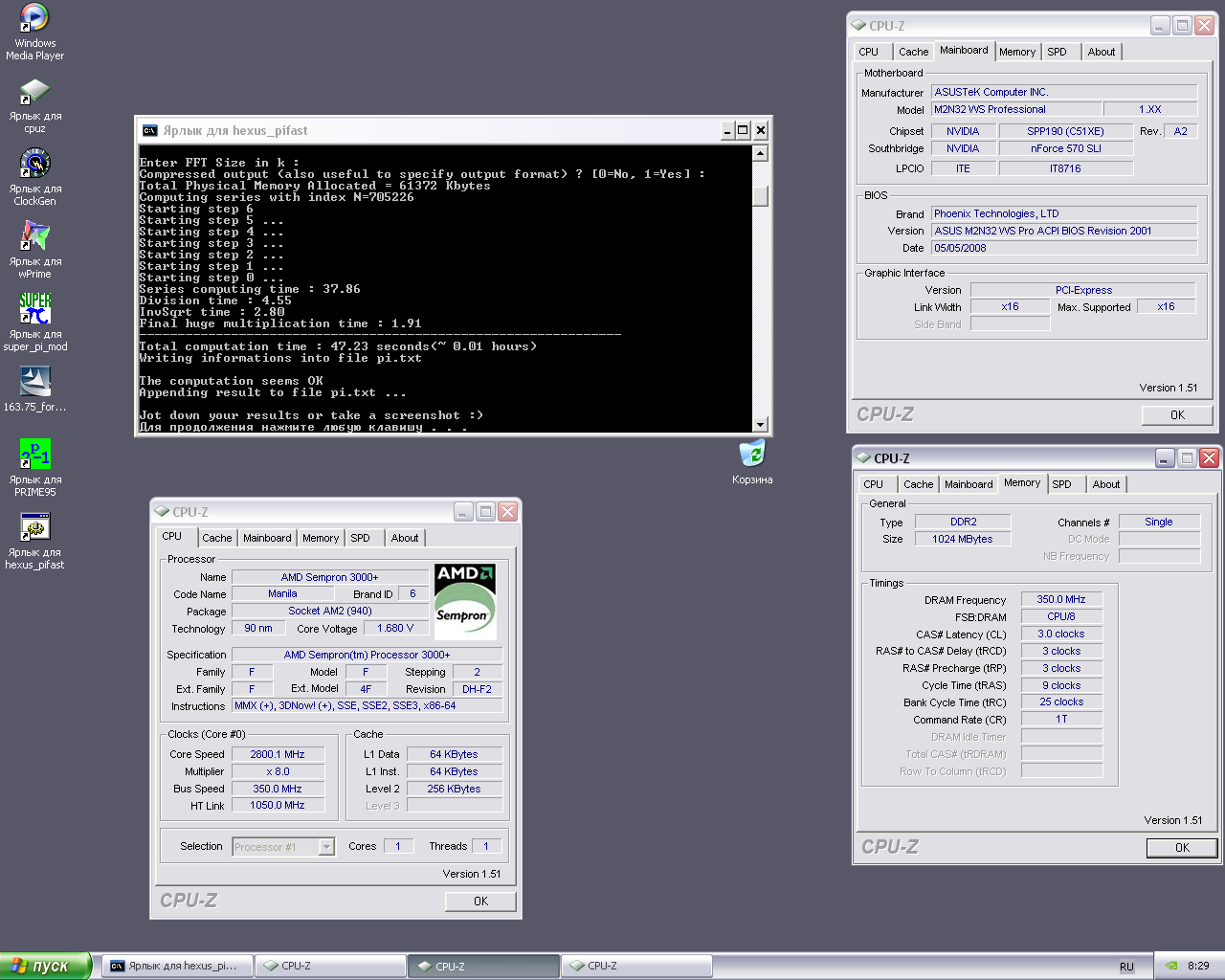Open the пуск Start menu button
Screen dimensions: 1225x980
pos(45,966)
